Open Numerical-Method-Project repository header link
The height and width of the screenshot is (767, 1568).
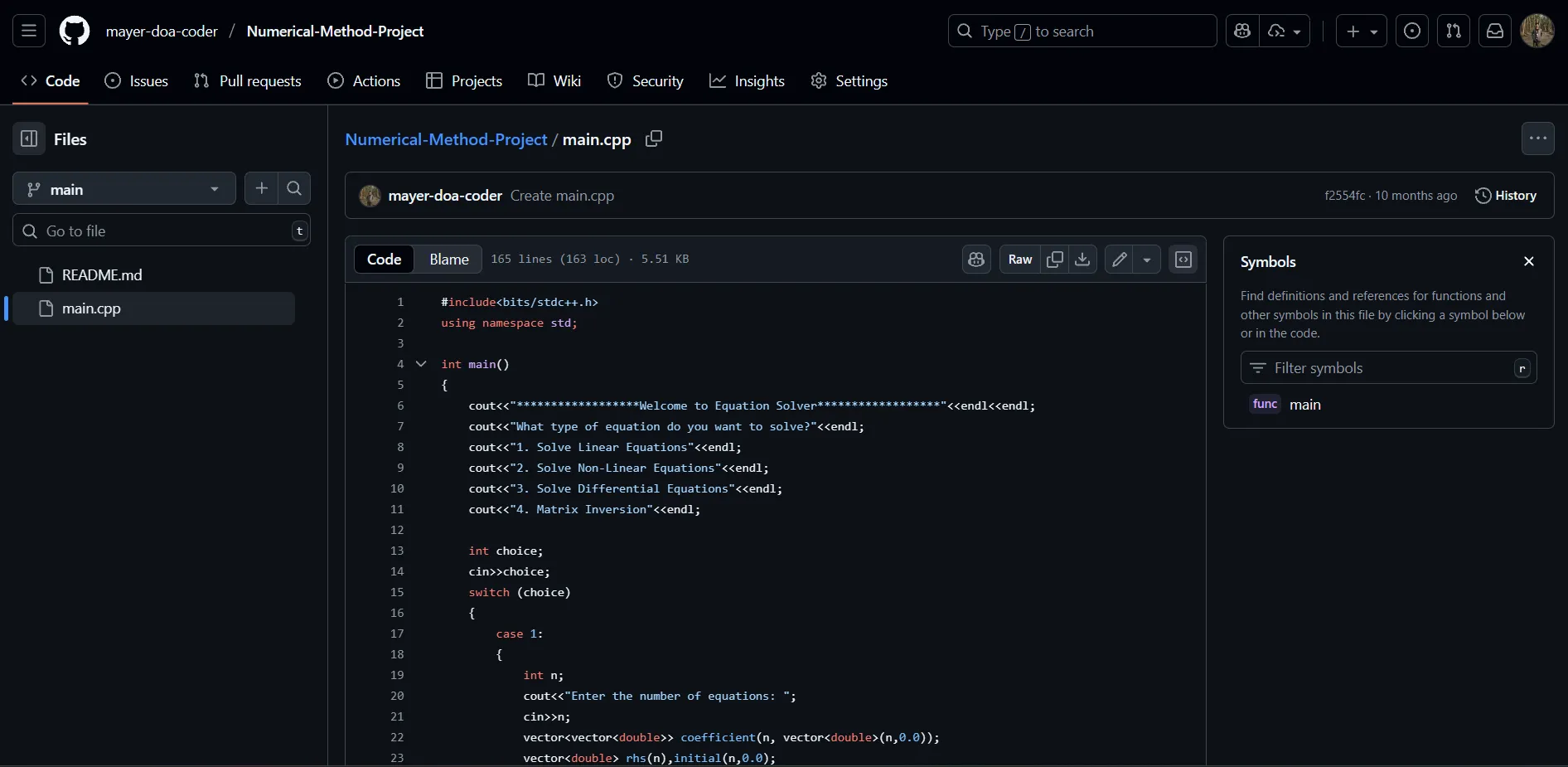click(x=335, y=32)
